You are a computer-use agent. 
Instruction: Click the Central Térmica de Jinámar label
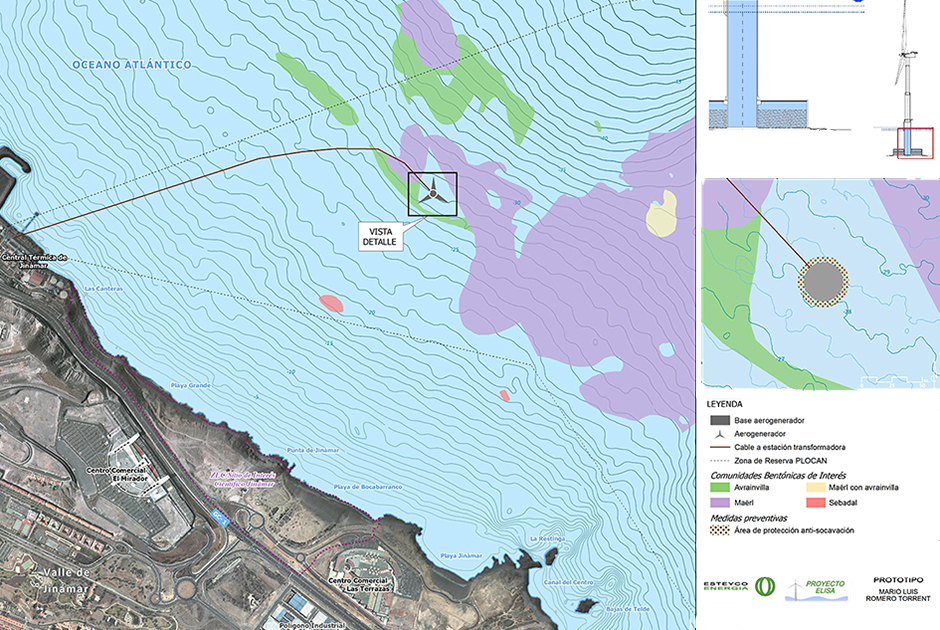34,258
